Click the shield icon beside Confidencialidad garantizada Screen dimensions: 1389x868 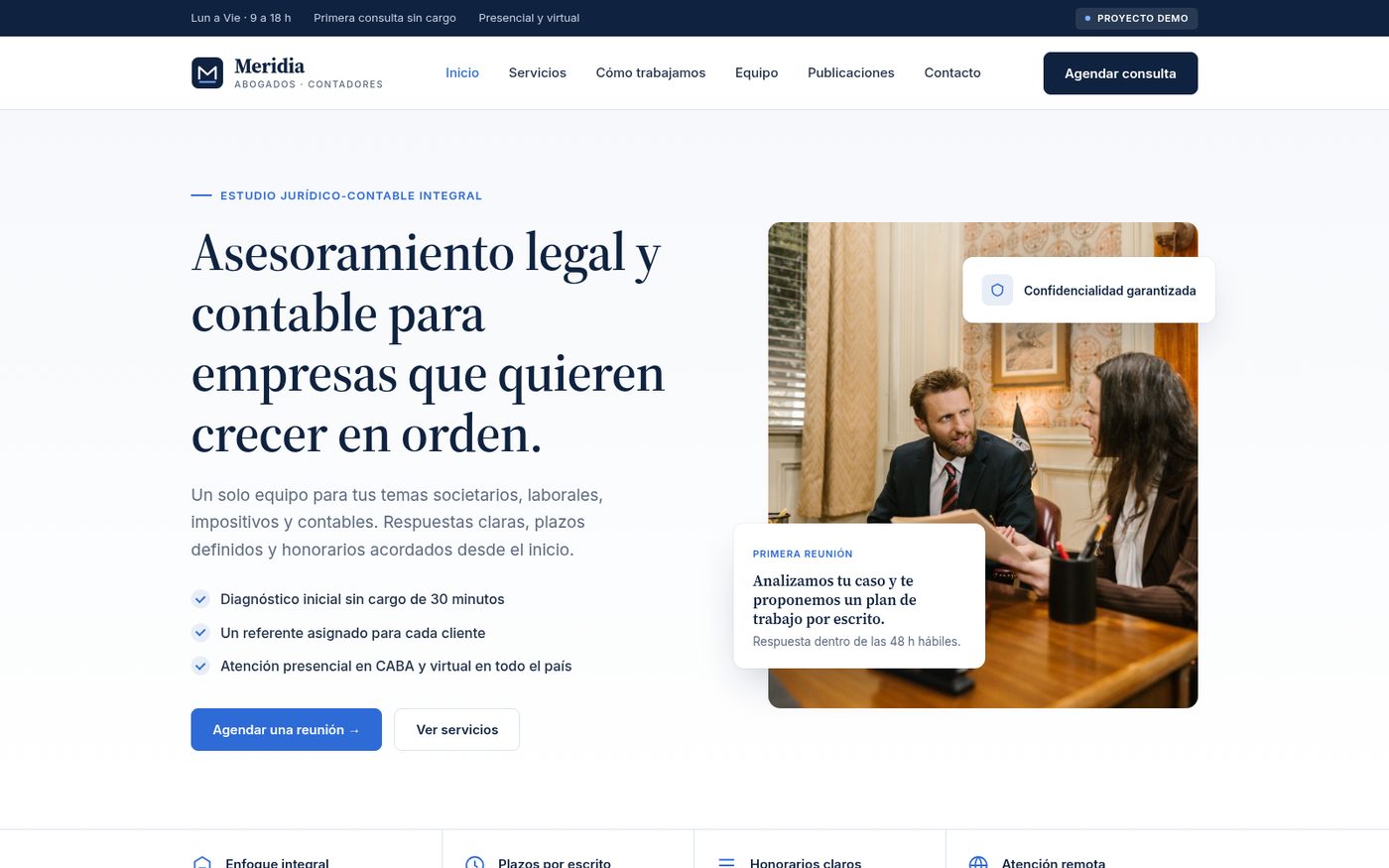click(997, 290)
